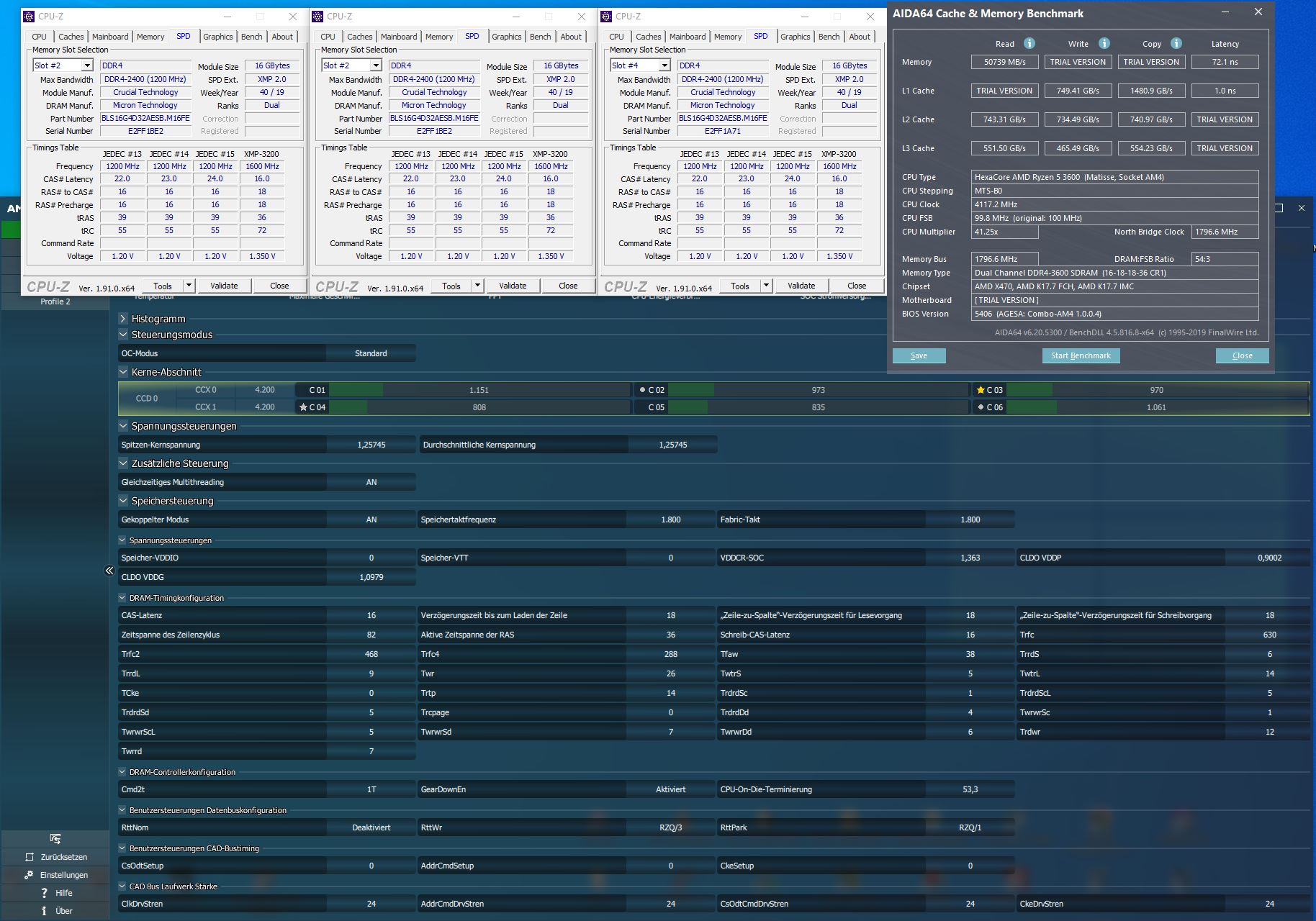
Task: Click the CCX 0 speed value 4.200
Action: [264, 390]
